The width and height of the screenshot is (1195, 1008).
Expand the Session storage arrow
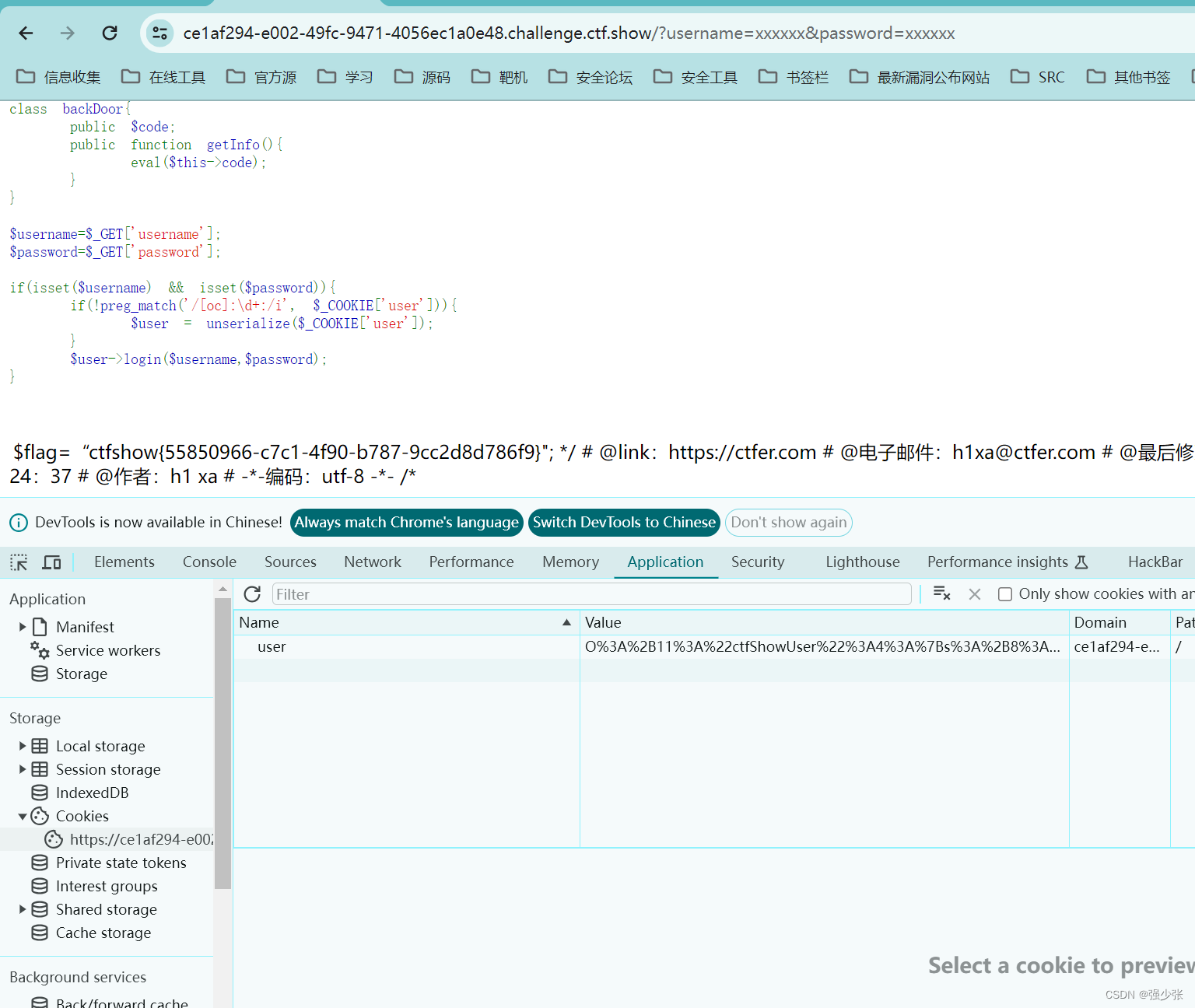click(23, 769)
